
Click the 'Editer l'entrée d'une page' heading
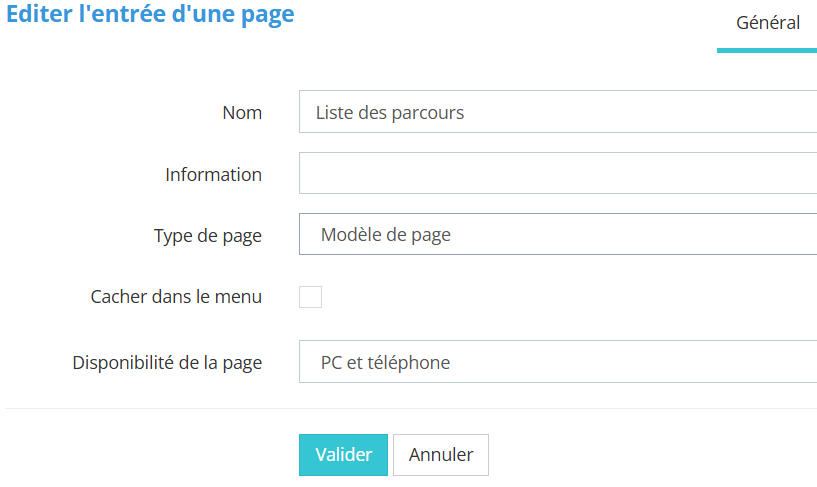150,17
